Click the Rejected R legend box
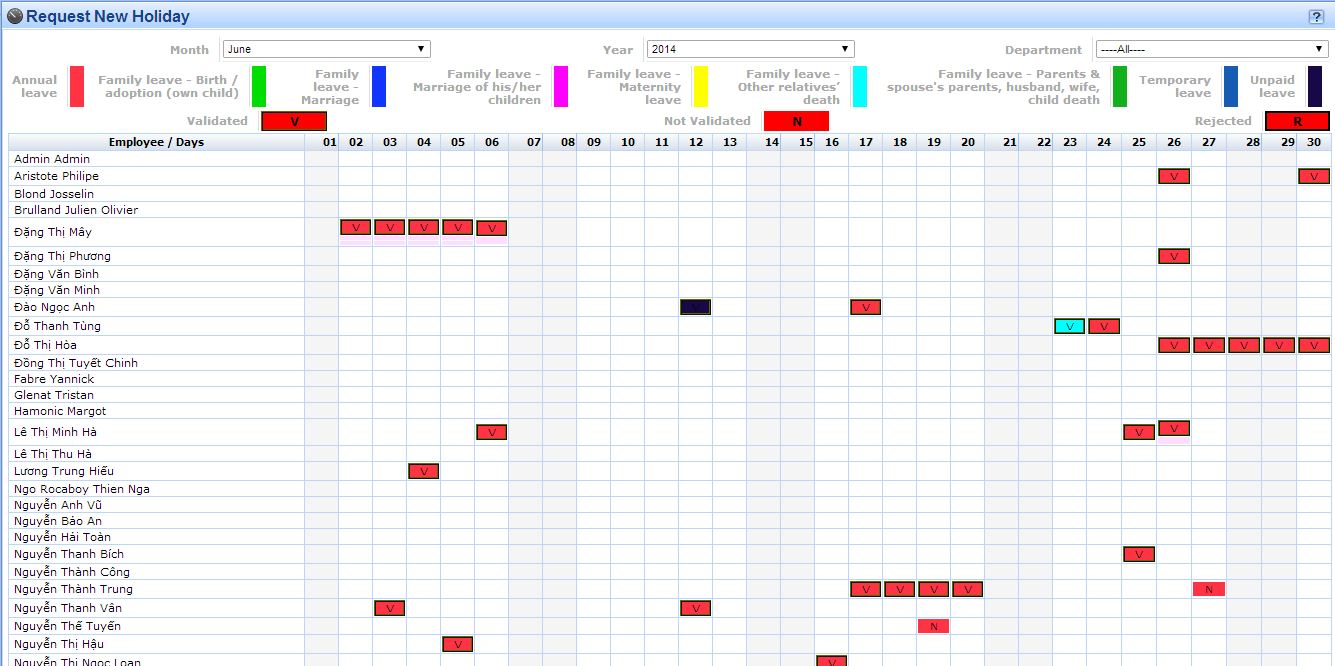Screen dimensions: 1335x666 click(1297, 121)
